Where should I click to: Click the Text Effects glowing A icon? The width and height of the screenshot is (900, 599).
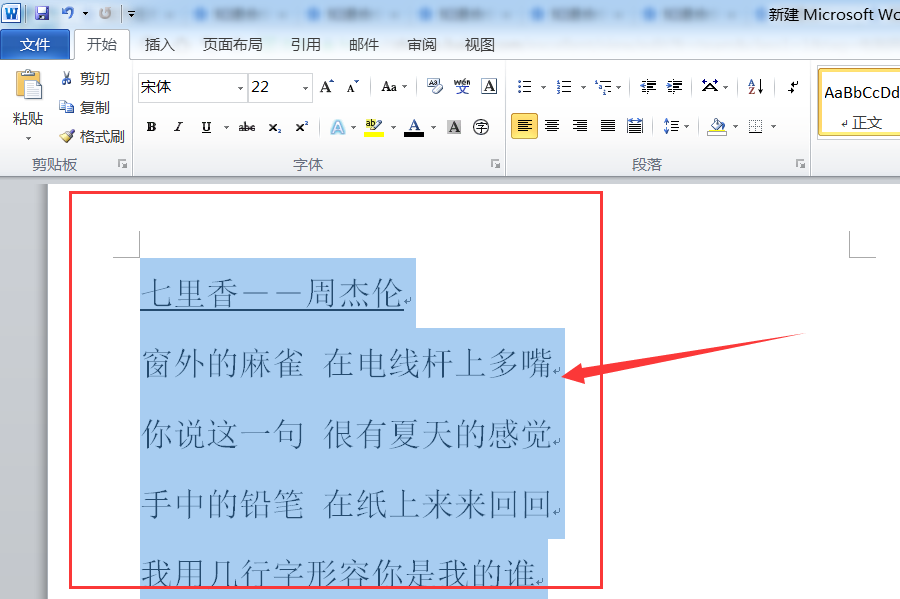tap(338, 127)
